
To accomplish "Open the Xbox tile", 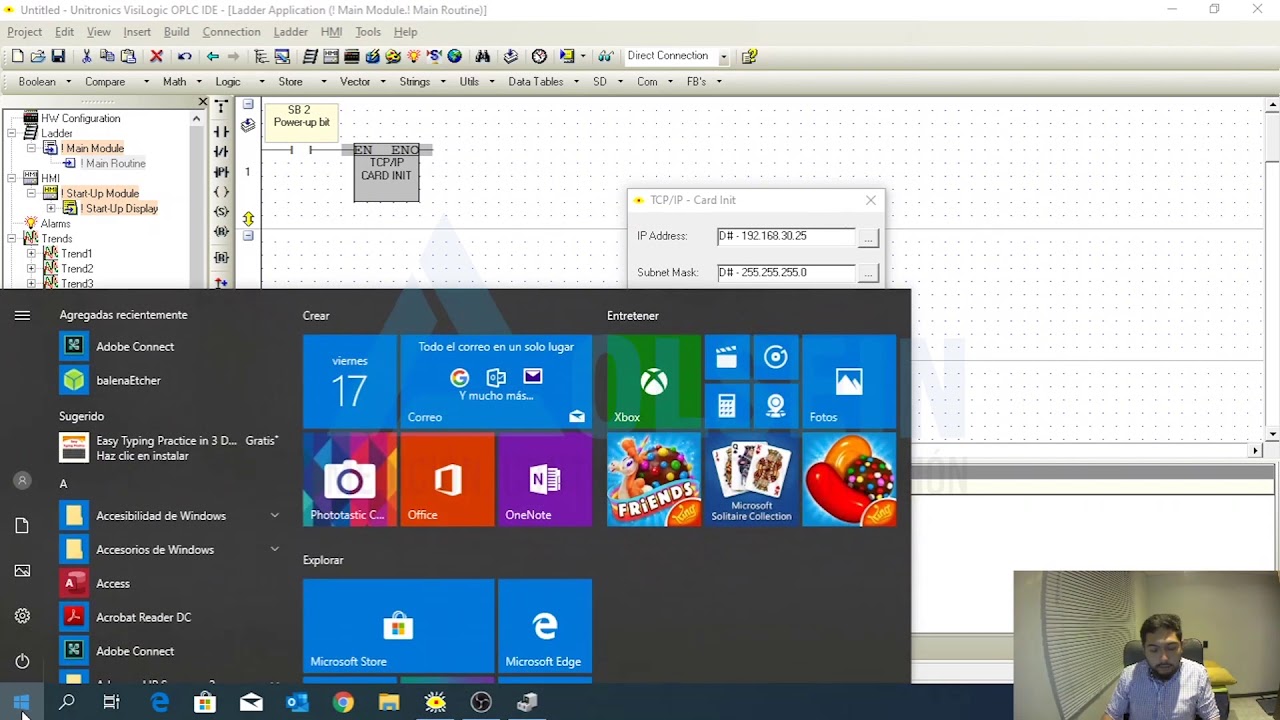I will pos(654,381).
